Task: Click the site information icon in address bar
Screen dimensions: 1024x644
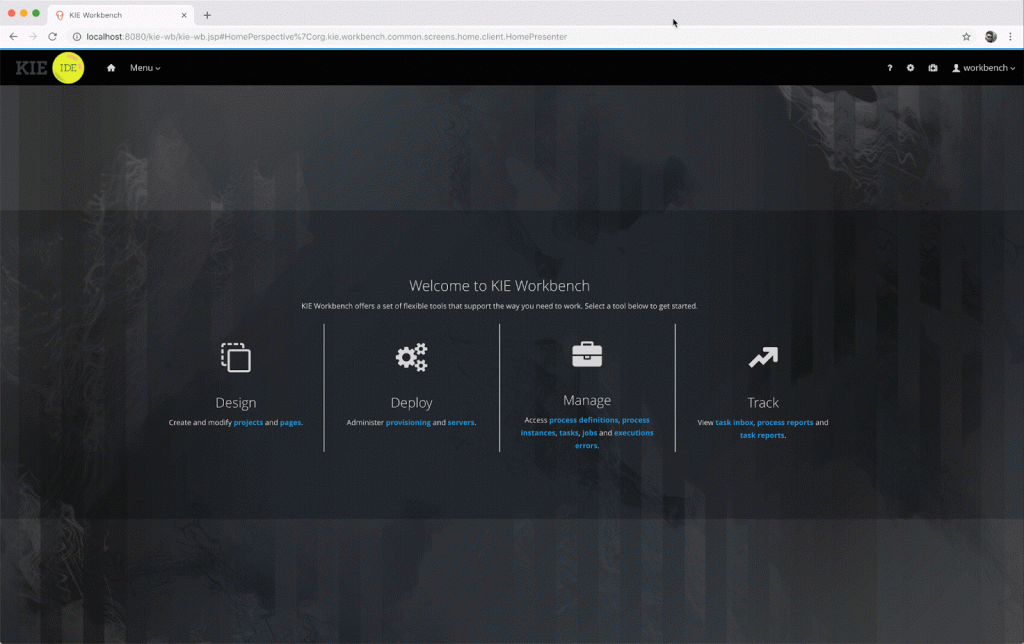Action: 76,37
